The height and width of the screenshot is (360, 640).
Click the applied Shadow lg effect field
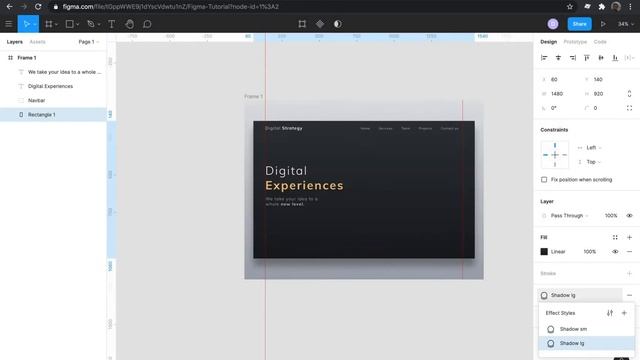pyautogui.click(x=580, y=295)
